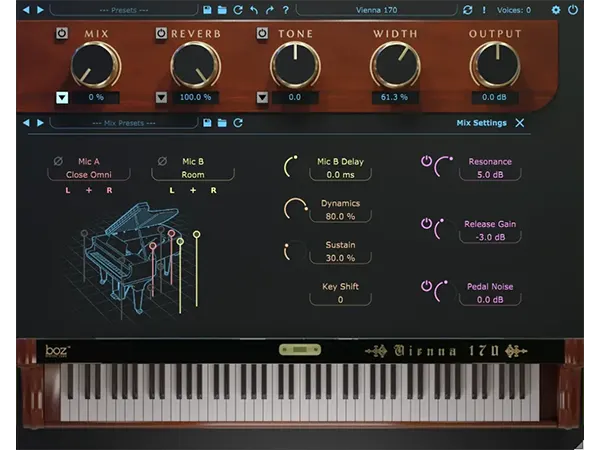Click the help question mark icon

tap(287, 10)
